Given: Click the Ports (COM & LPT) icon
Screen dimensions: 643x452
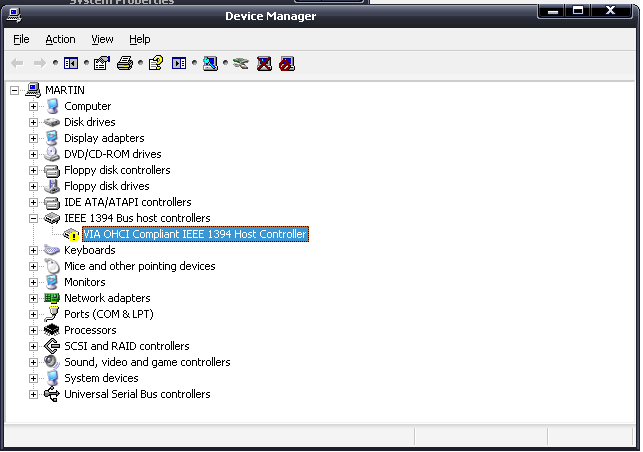Looking at the screenshot, I should pyautogui.click(x=52, y=314).
